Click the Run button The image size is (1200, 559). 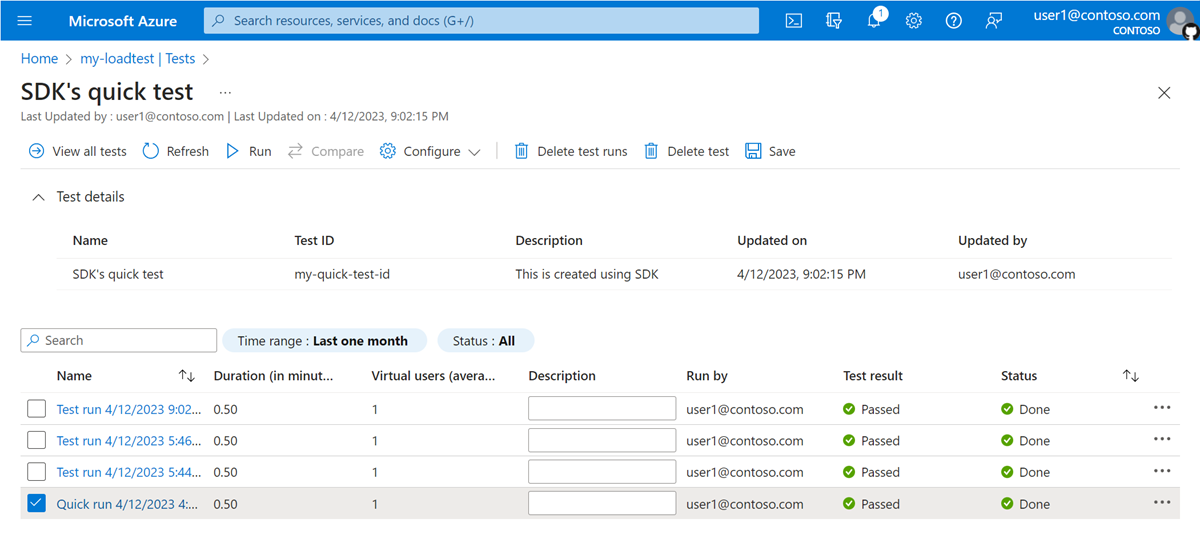pyautogui.click(x=249, y=151)
